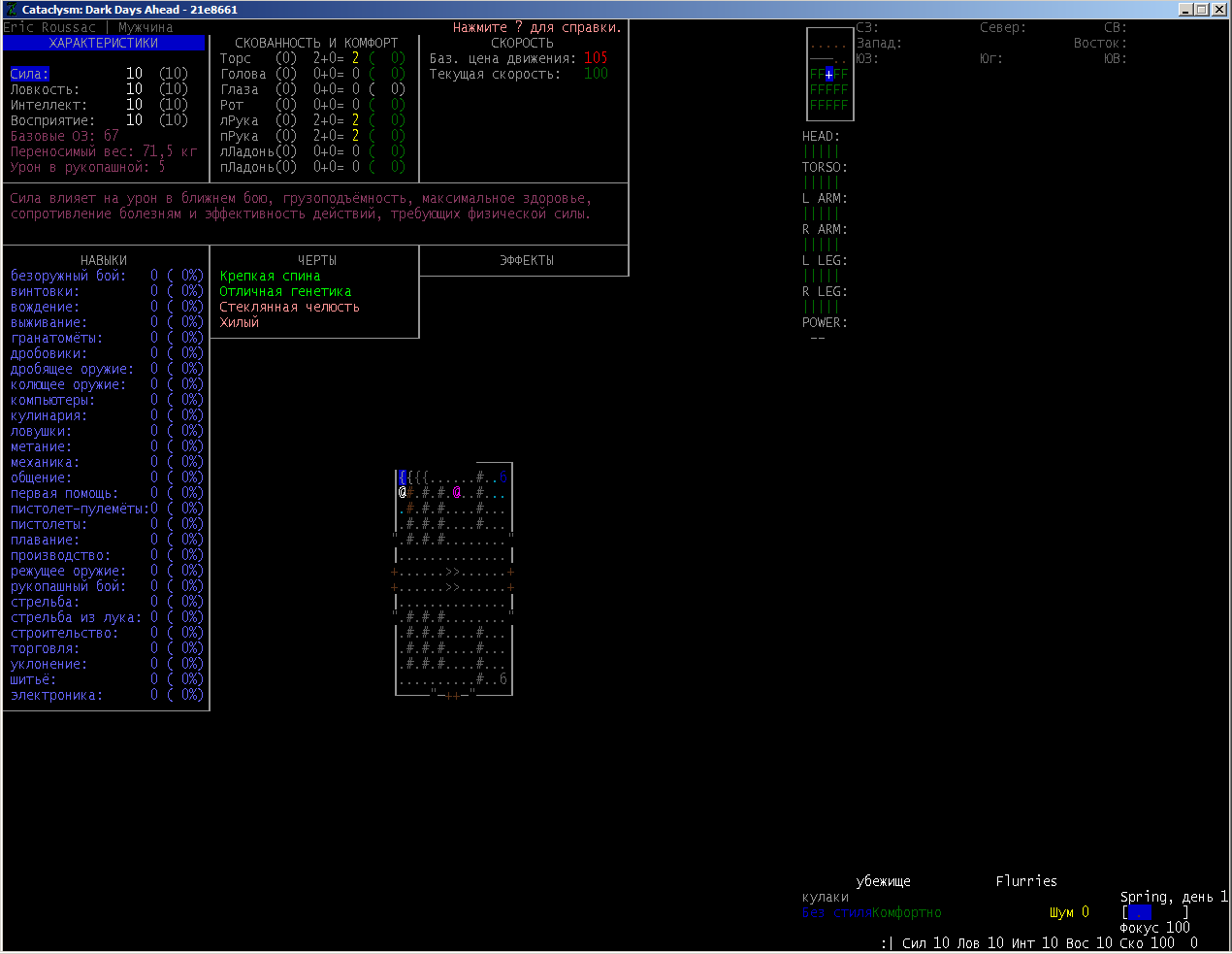Switch to the ЭФФЕКТЫ section
Image resolution: width=1232 pixels, height=954 pixels.
pyautogui.click(x=527, y=260)
